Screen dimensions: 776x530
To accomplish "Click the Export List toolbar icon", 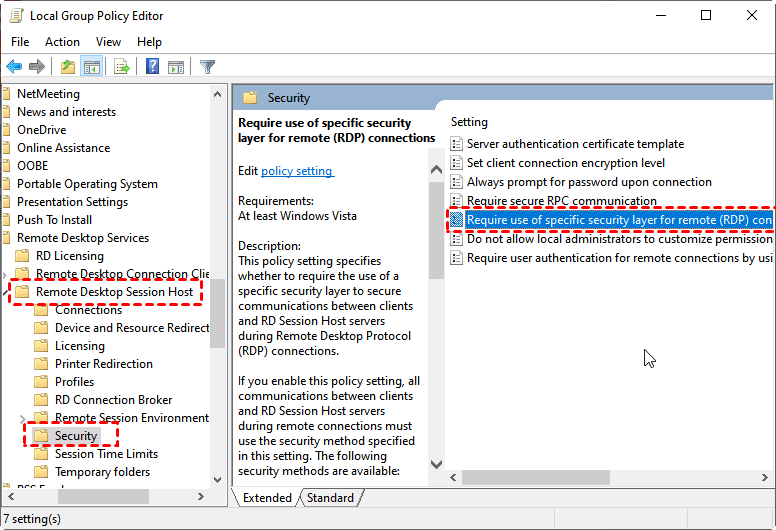I will 122,66.
